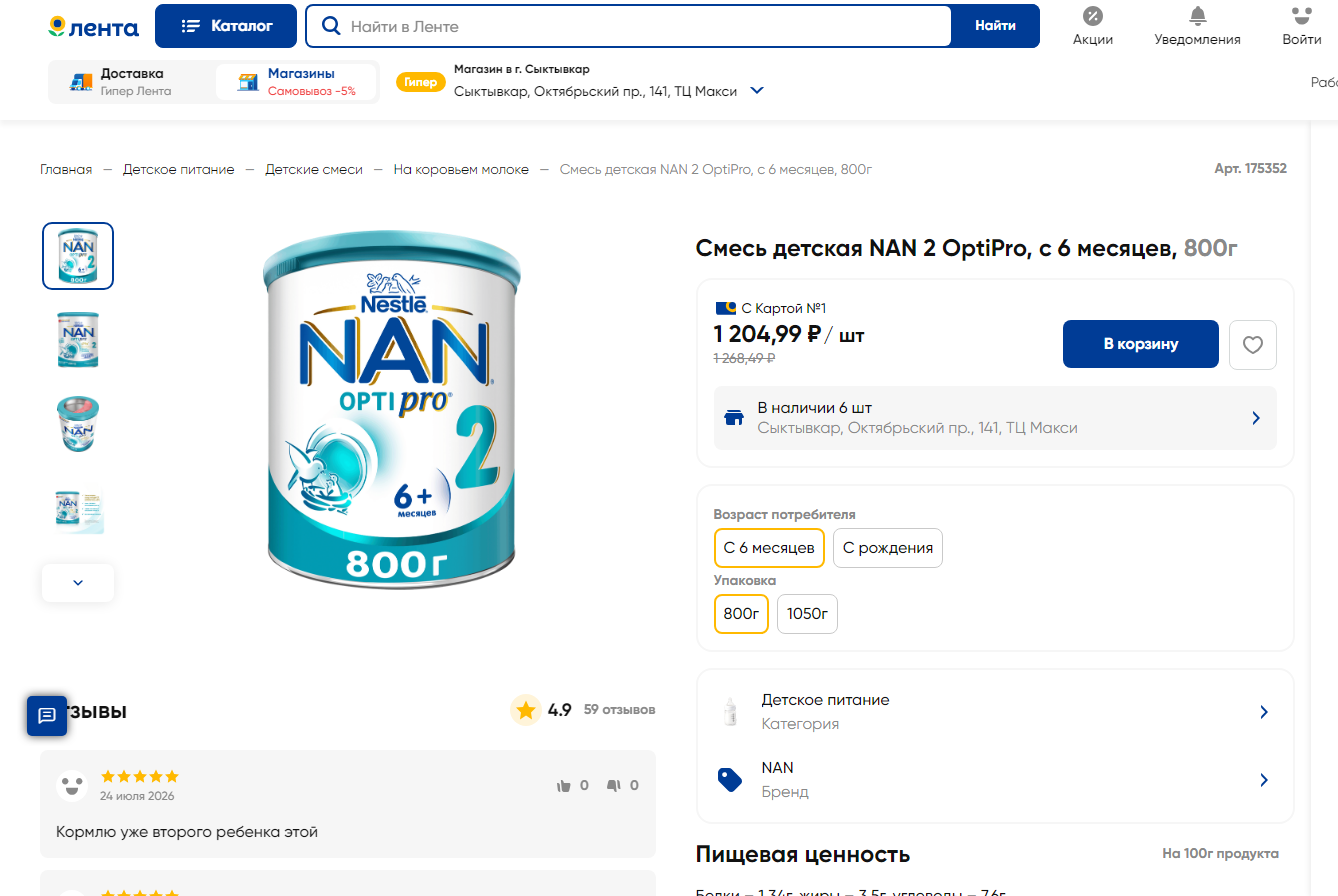Like the review with thumbs-up icon

click(564, 786)
